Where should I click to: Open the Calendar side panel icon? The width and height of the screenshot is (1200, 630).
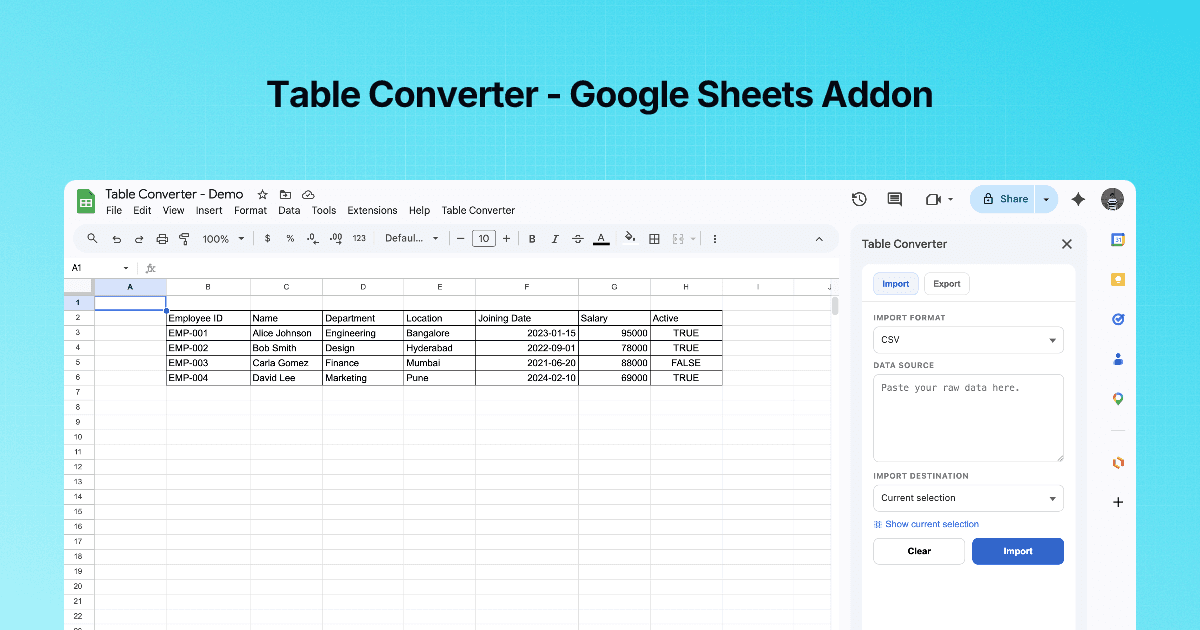1118,240
